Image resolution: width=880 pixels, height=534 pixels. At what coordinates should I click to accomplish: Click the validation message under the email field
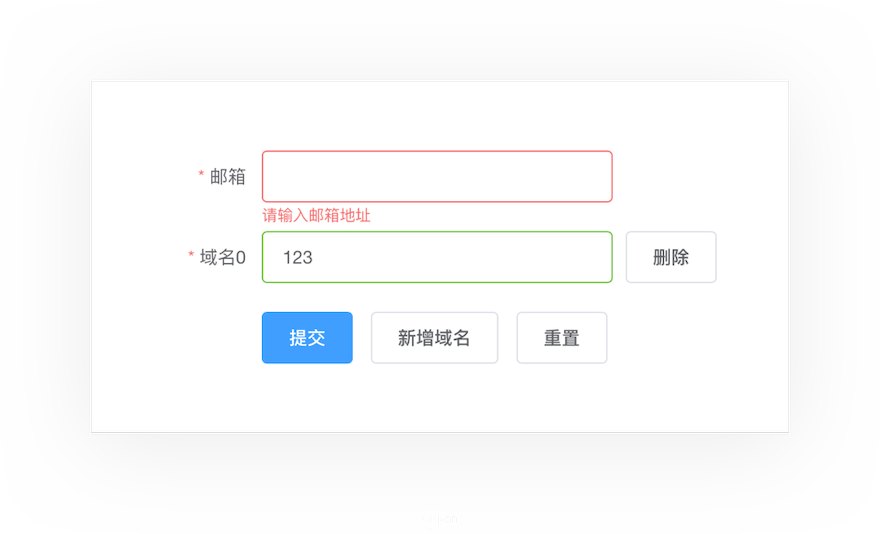[316, 215]
